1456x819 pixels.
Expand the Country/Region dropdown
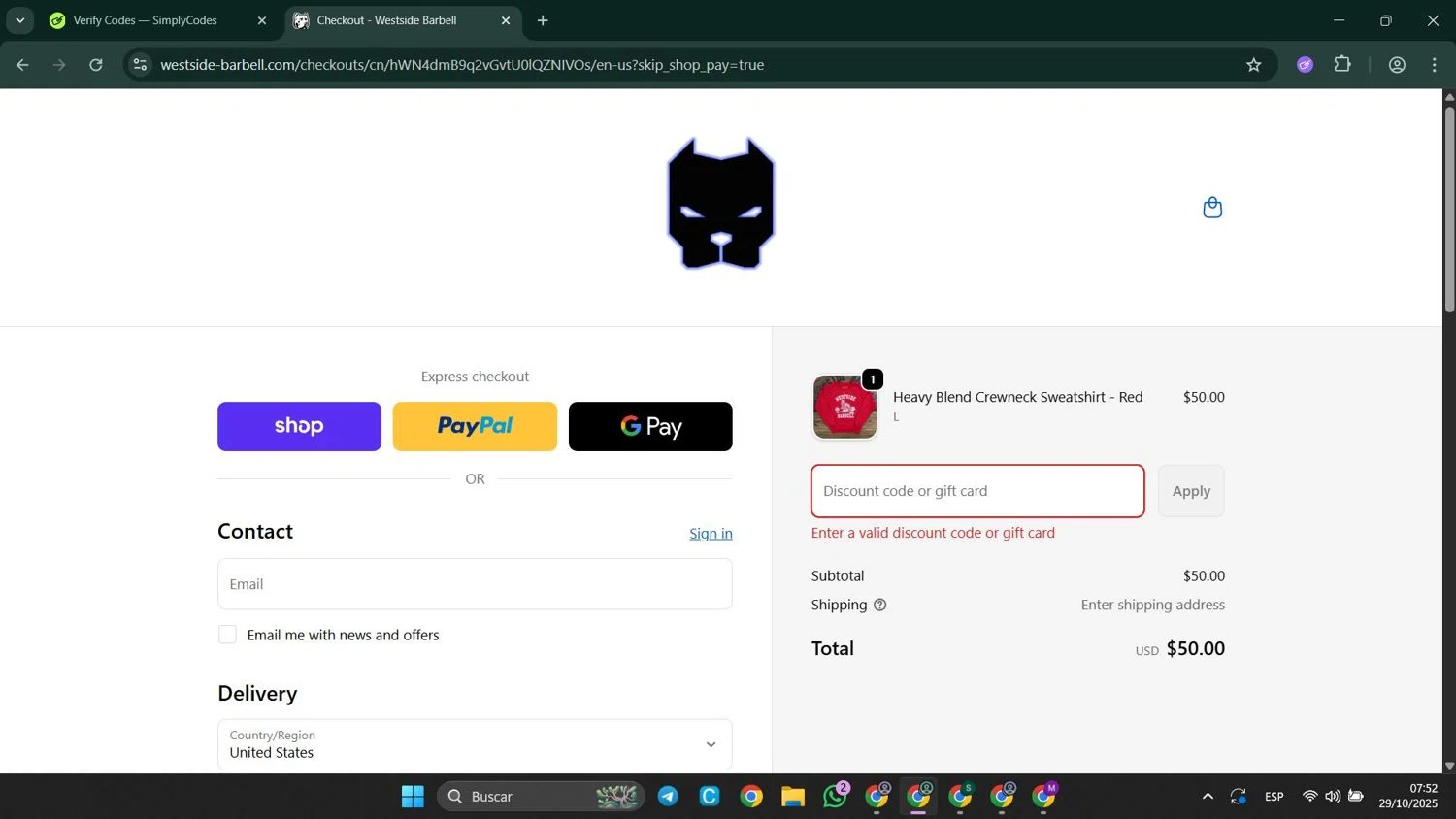[475, 744]
